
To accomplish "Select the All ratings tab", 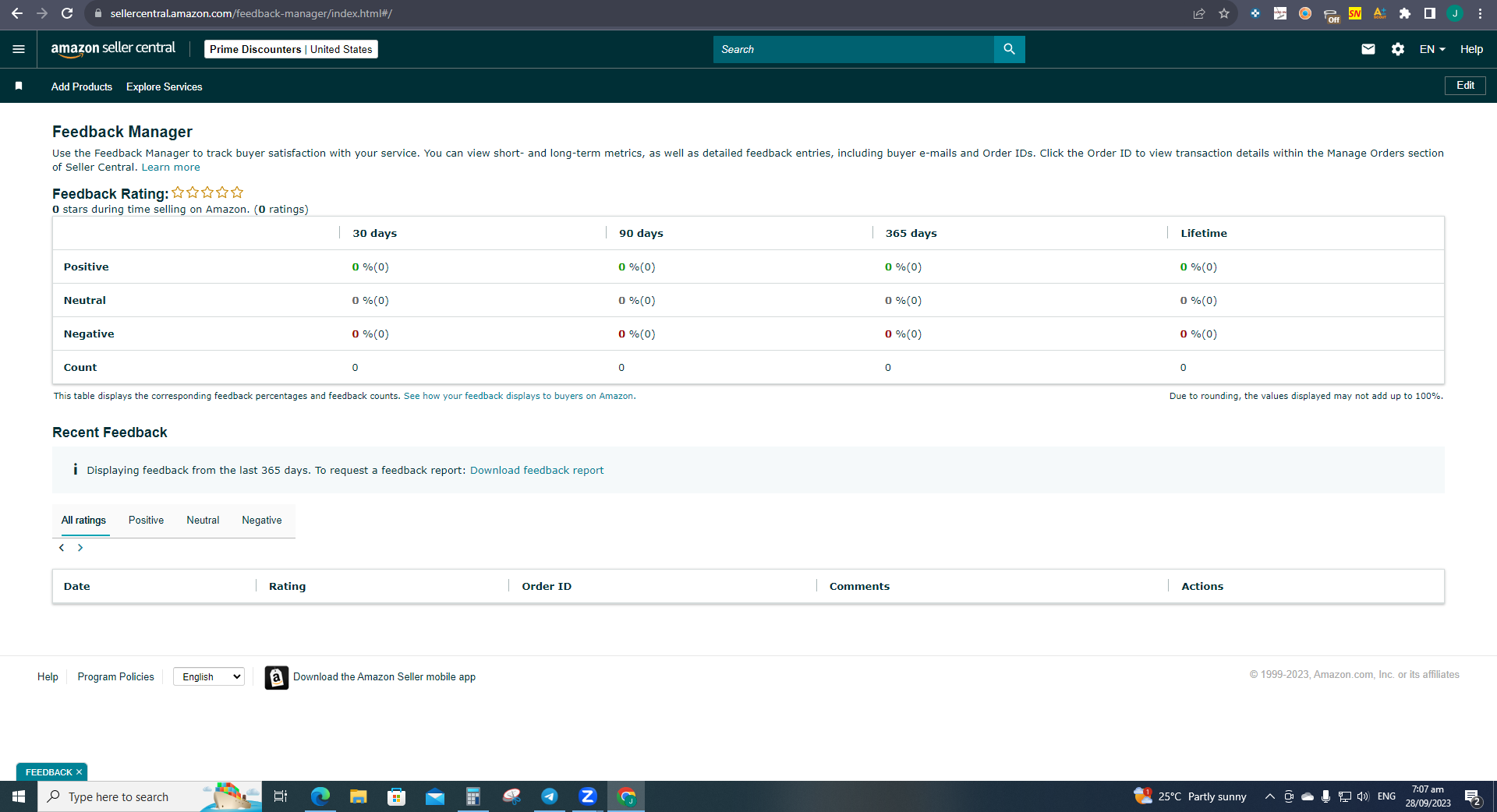I will tap(83, 520).
